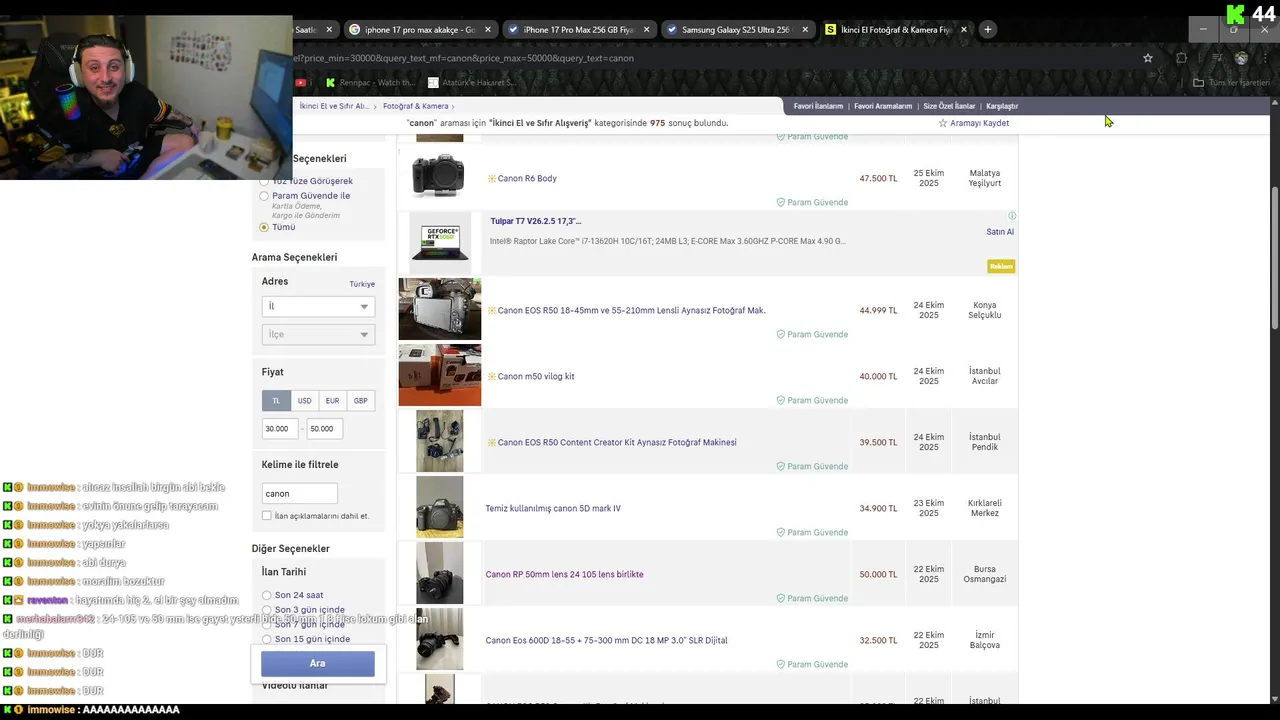Click the highlight badge beside Canon R6 Body
The width and height of the screenshot is (1280, 720).
tap(492, 178)
